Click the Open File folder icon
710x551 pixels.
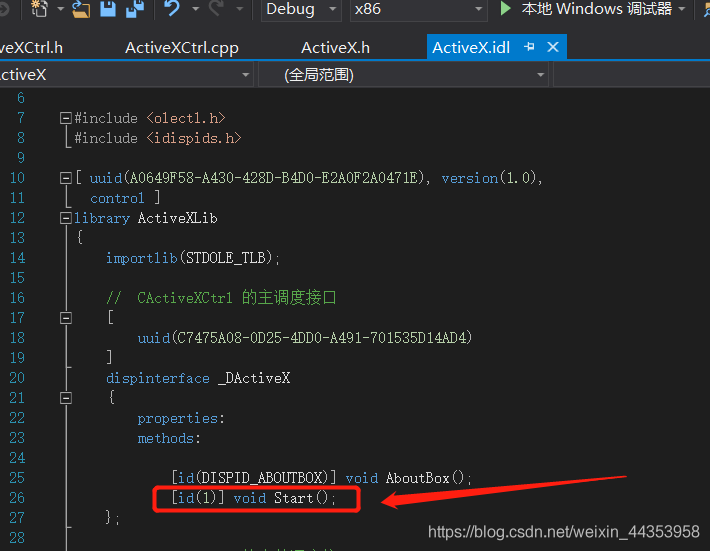point(81,9)
